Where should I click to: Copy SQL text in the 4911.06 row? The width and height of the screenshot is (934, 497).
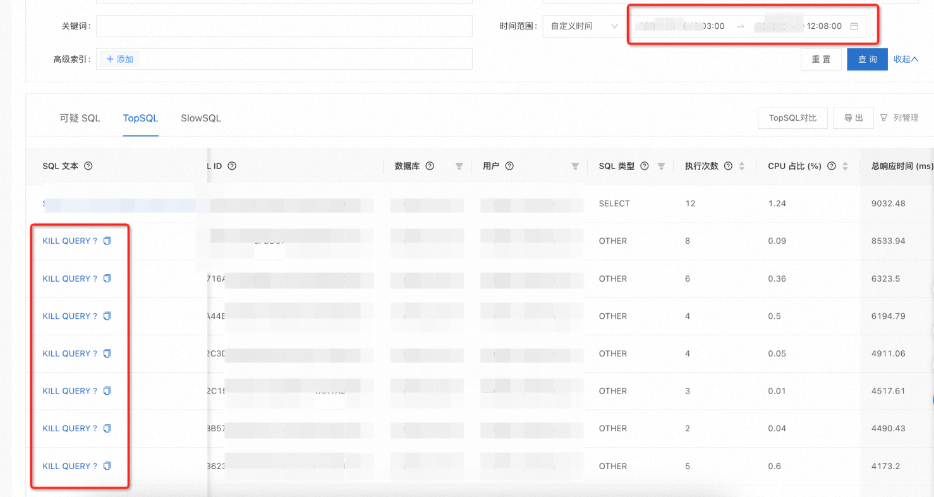point(107,353)
